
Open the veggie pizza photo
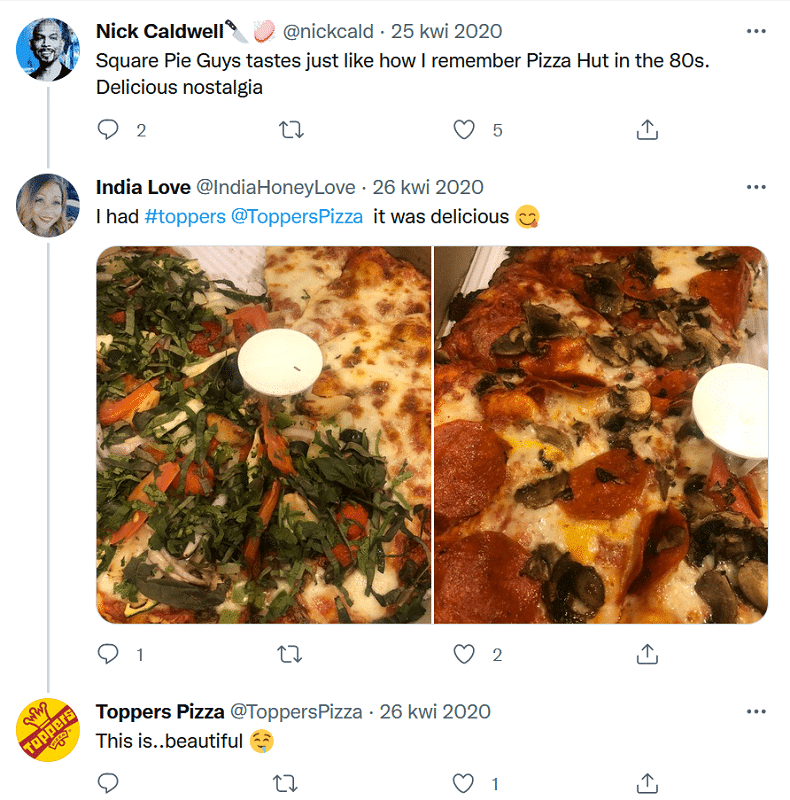pos(264,435)
